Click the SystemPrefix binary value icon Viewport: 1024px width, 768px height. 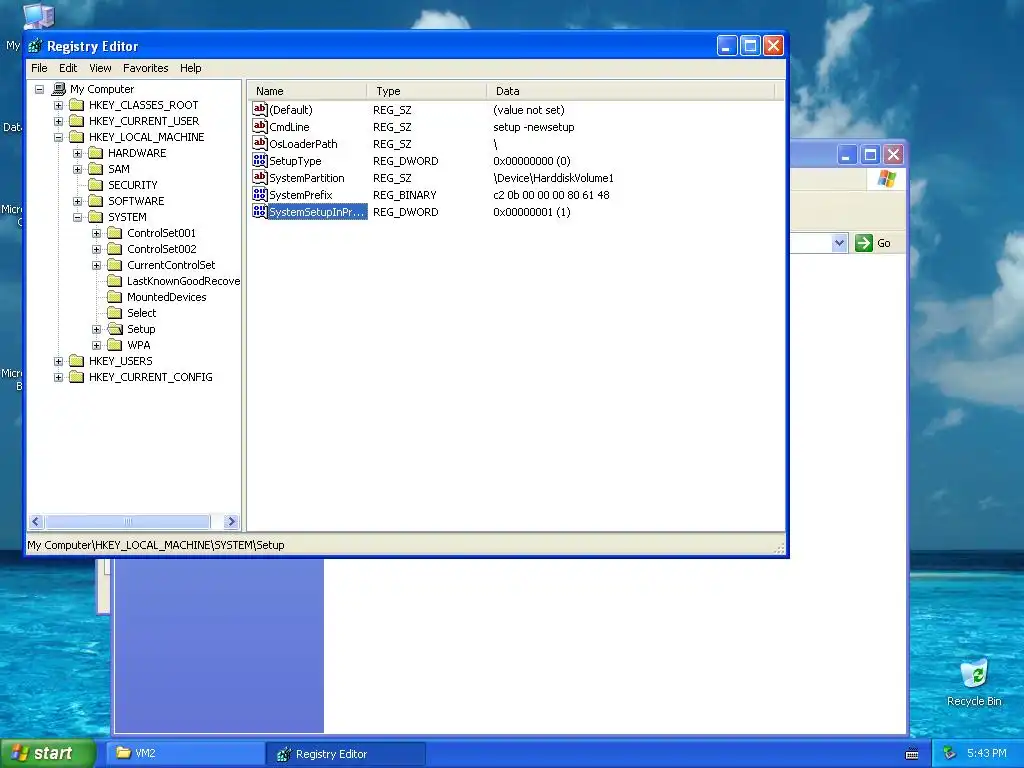pos(260,195)
